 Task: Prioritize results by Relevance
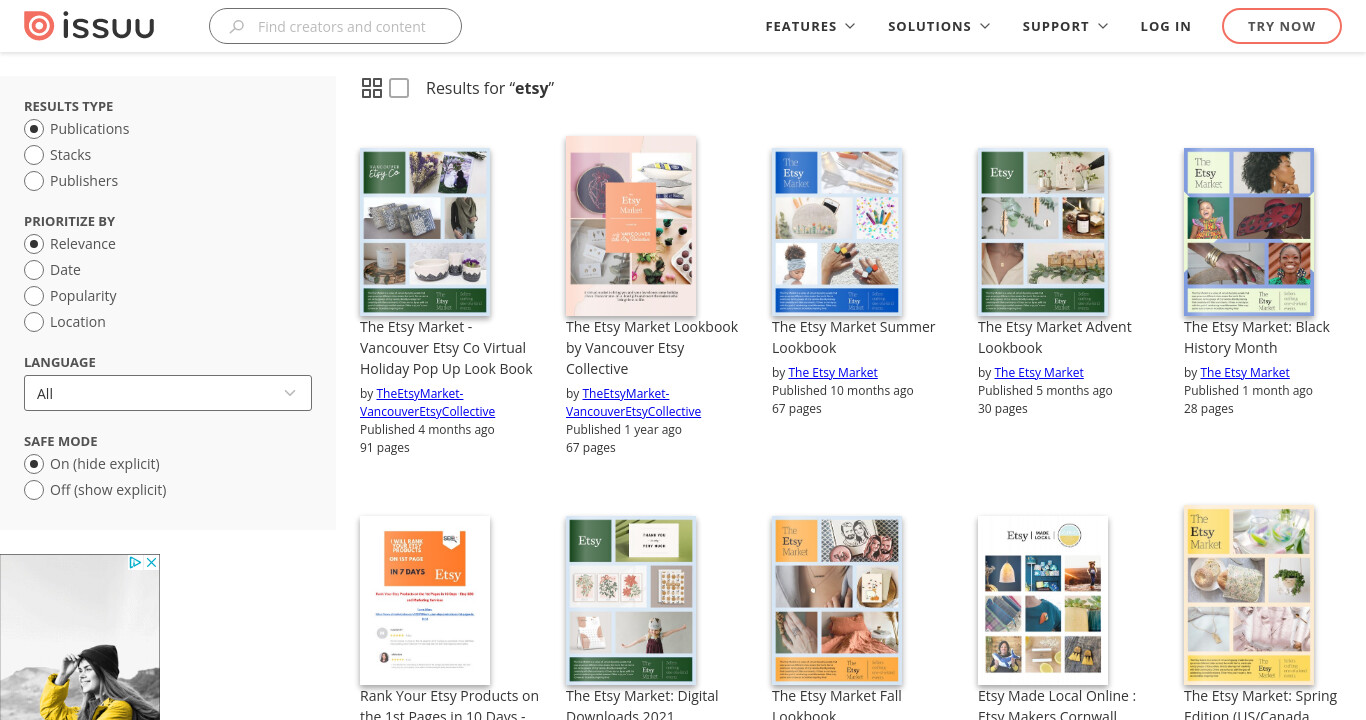point(34,244)
